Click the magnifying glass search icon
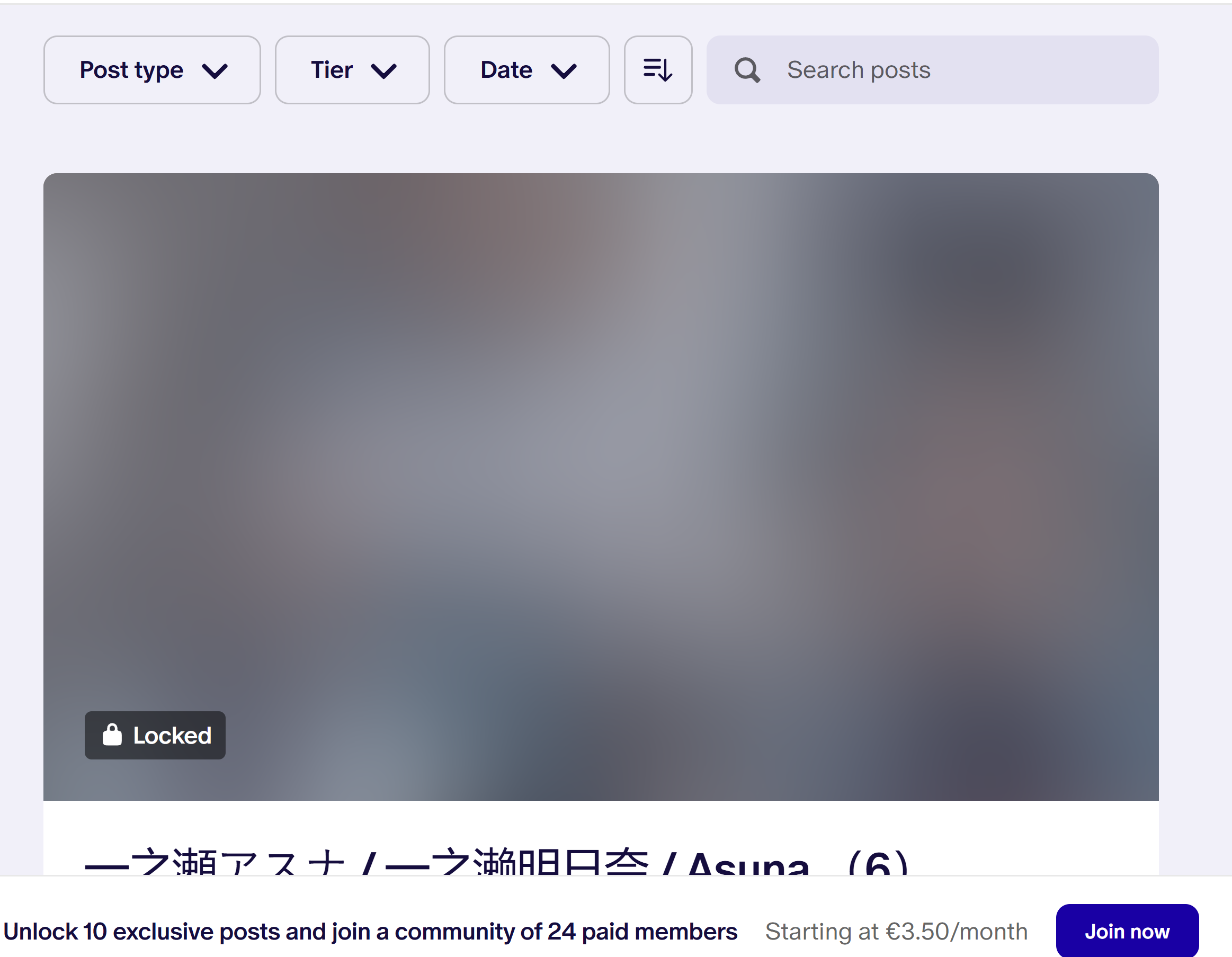This screenshot has height=957, width=1232. pyautogui.click(x=747, y=70)
